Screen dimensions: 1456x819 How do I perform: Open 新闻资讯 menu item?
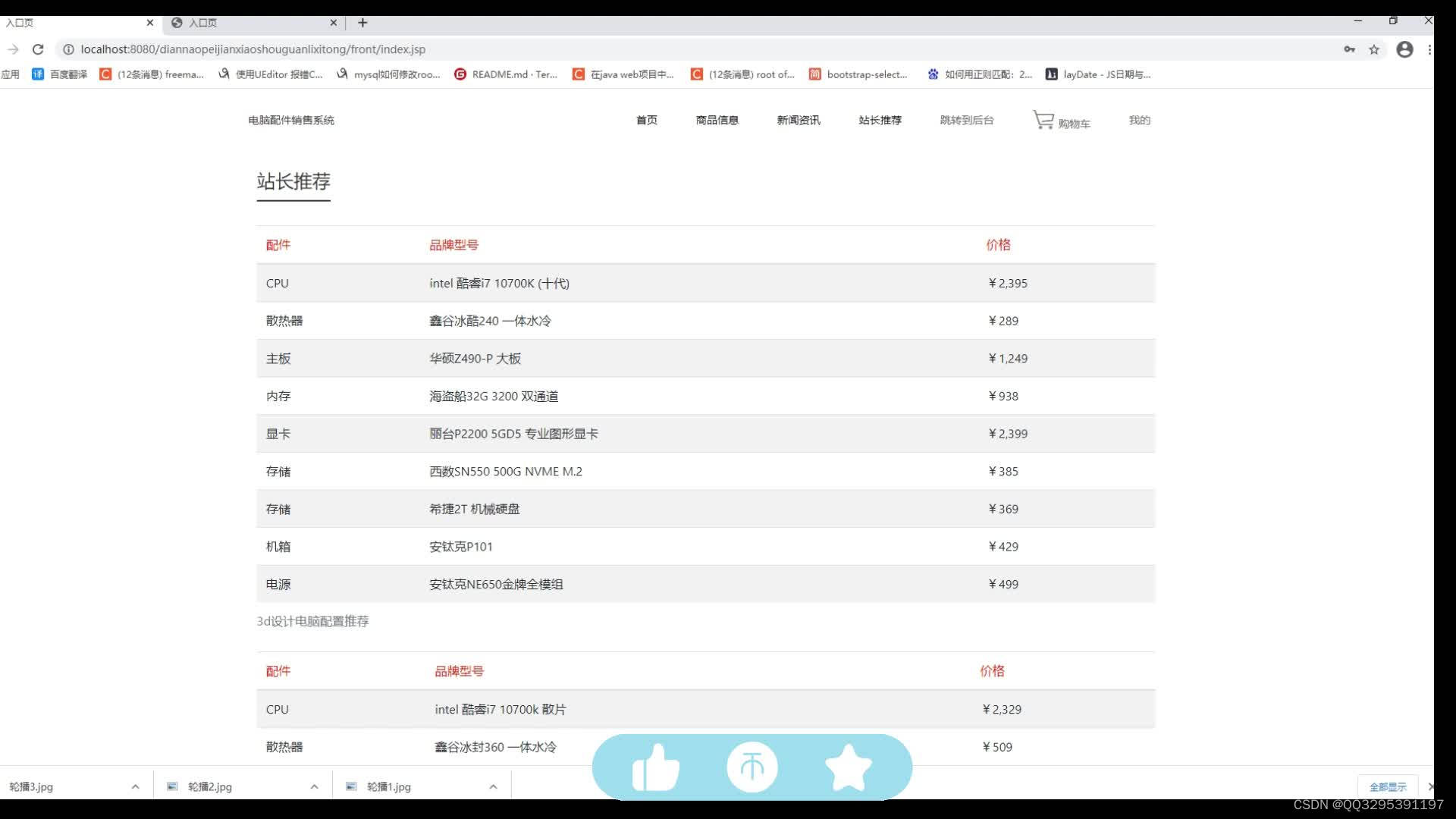coord(799,120)
